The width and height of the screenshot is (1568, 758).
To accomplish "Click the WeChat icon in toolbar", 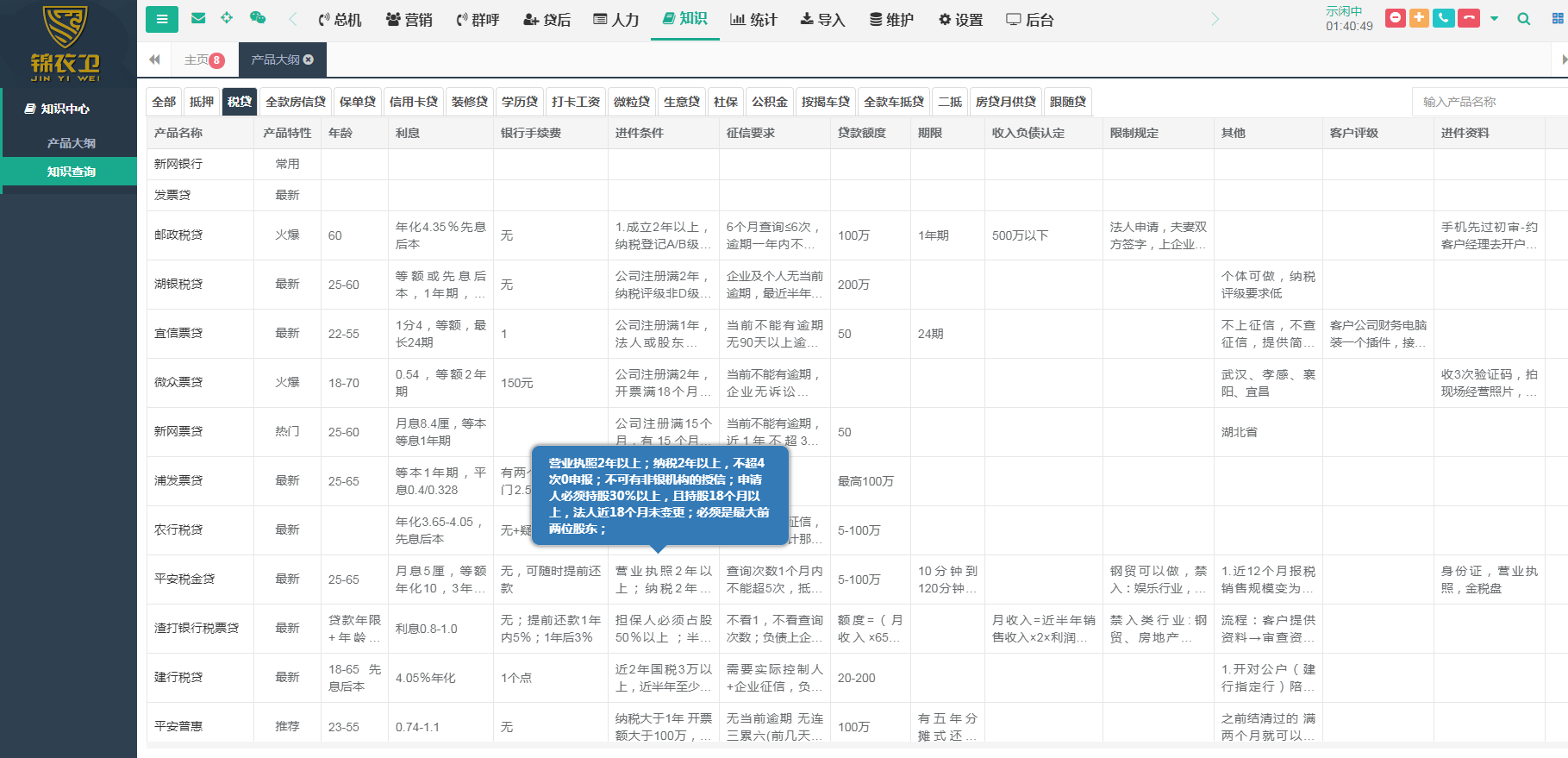I will point(257,18).
